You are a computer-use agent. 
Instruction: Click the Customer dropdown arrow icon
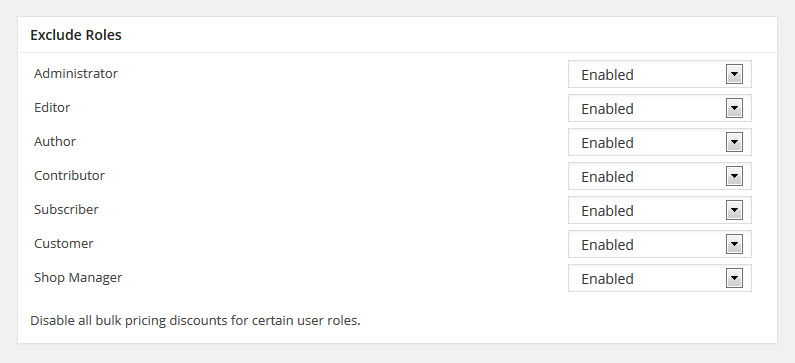(x=734, y=244)
